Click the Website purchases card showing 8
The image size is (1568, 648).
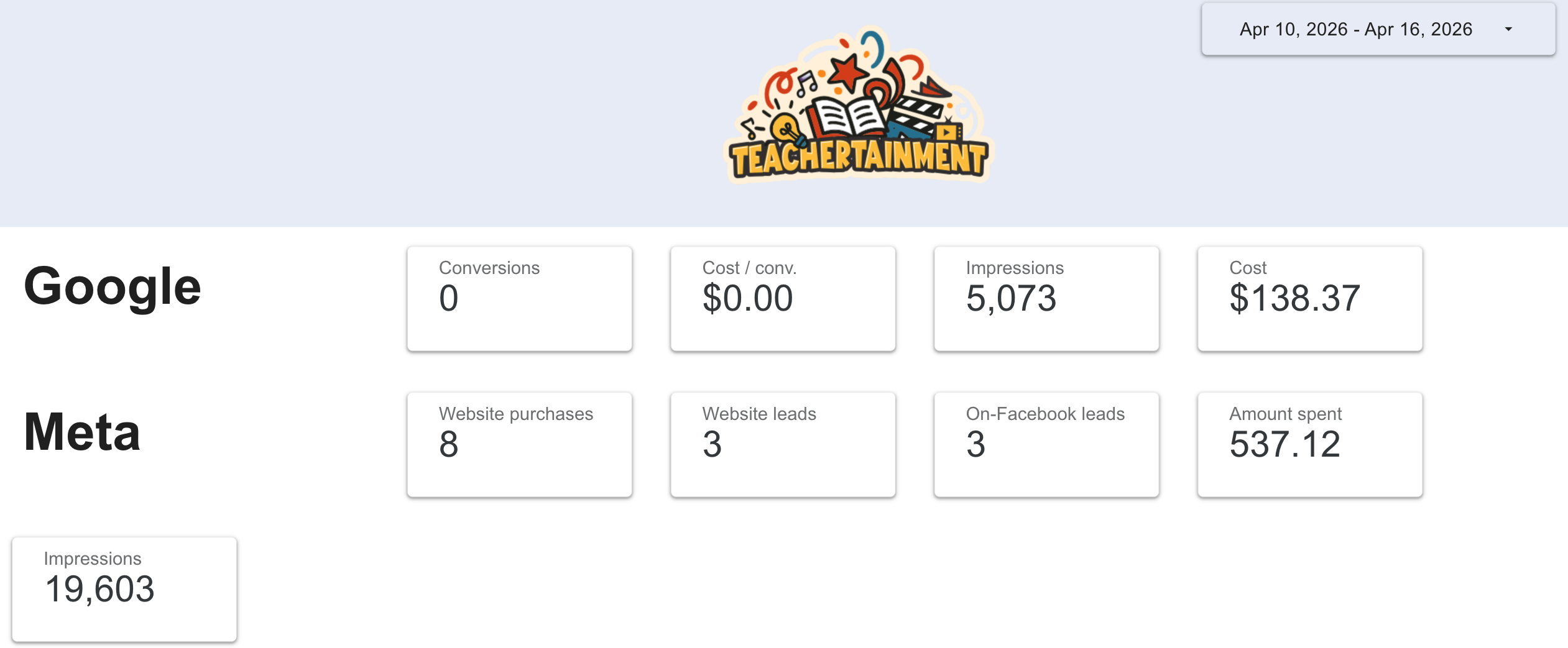[520, 444]
